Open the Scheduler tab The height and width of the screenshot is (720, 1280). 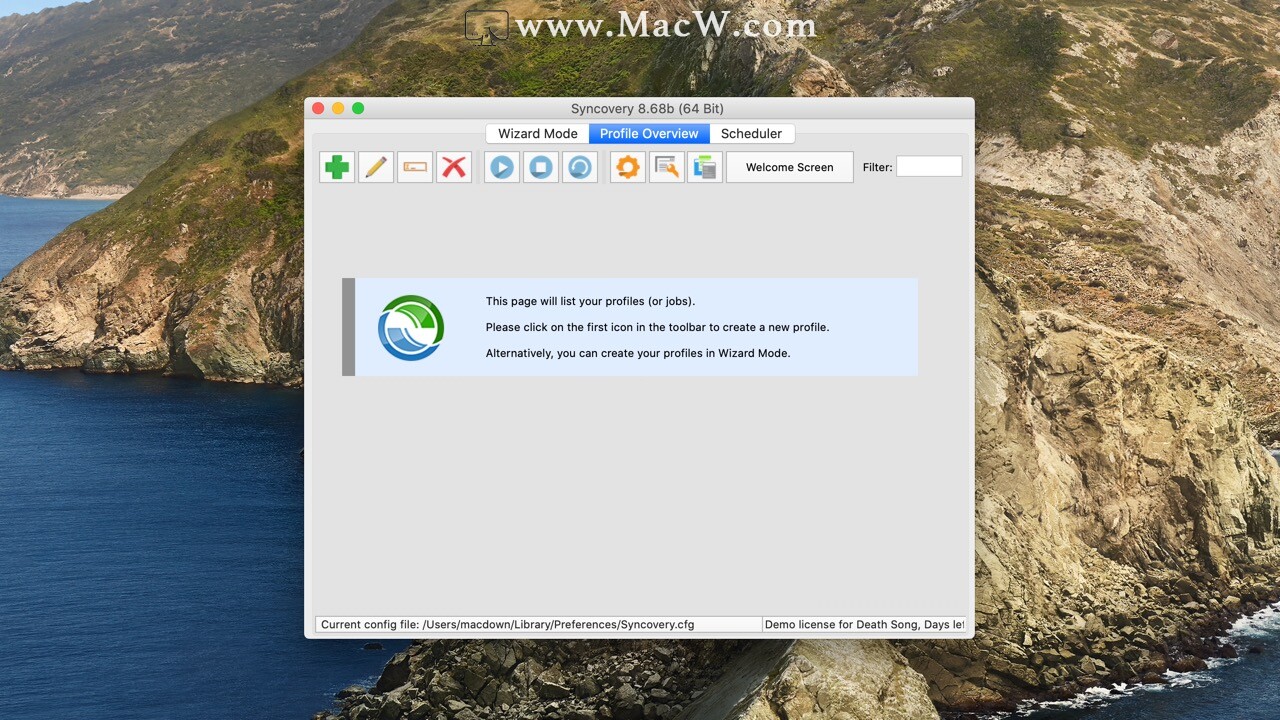pos(752,134)
